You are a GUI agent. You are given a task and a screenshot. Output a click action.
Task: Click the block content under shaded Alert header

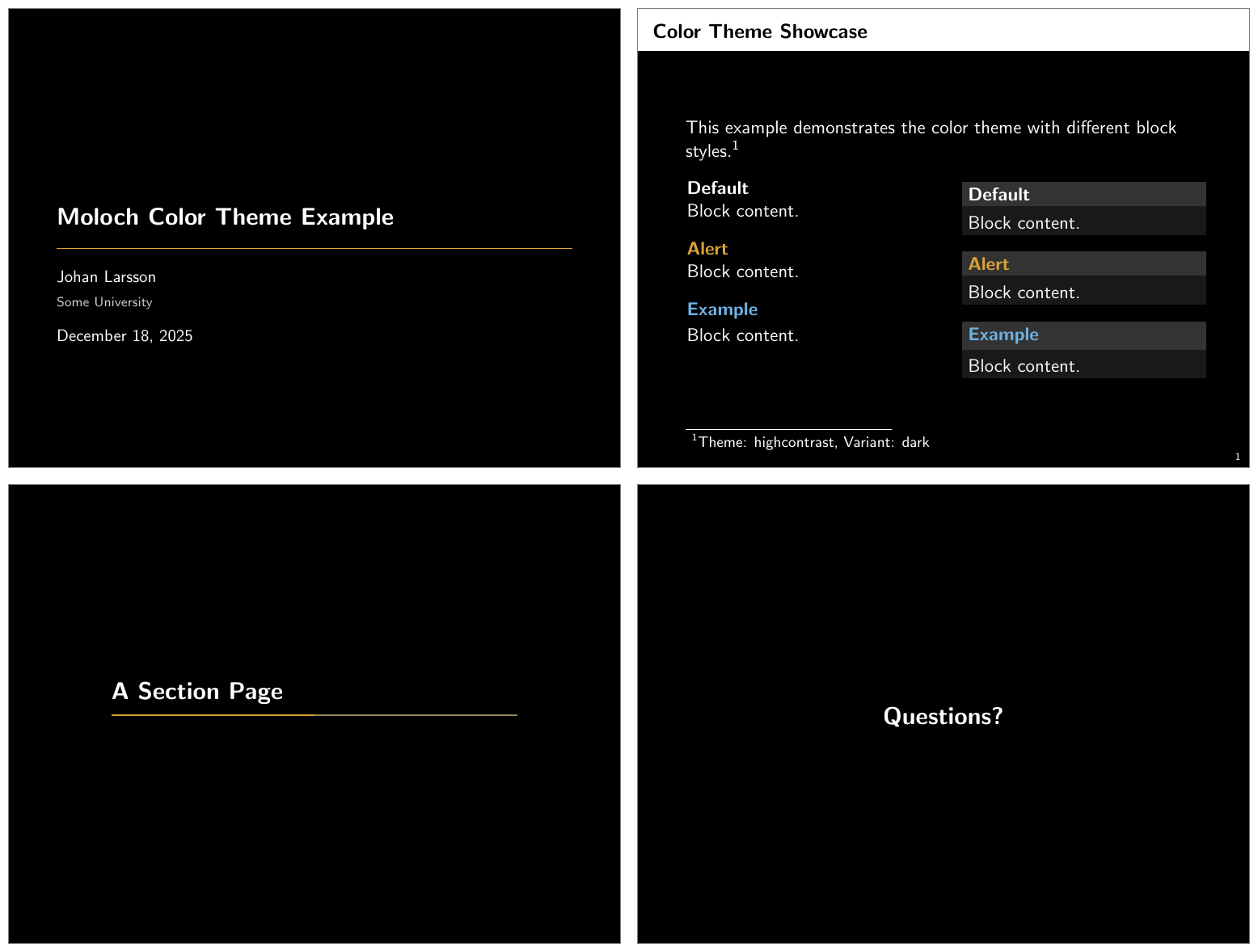point(1024,293)
